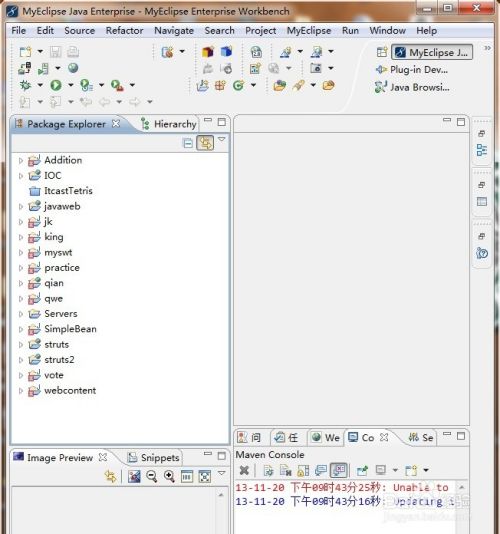This screenshot has width=500, height=534.
Task: Click the Open Perspective icon
Action: coord(382,52)
